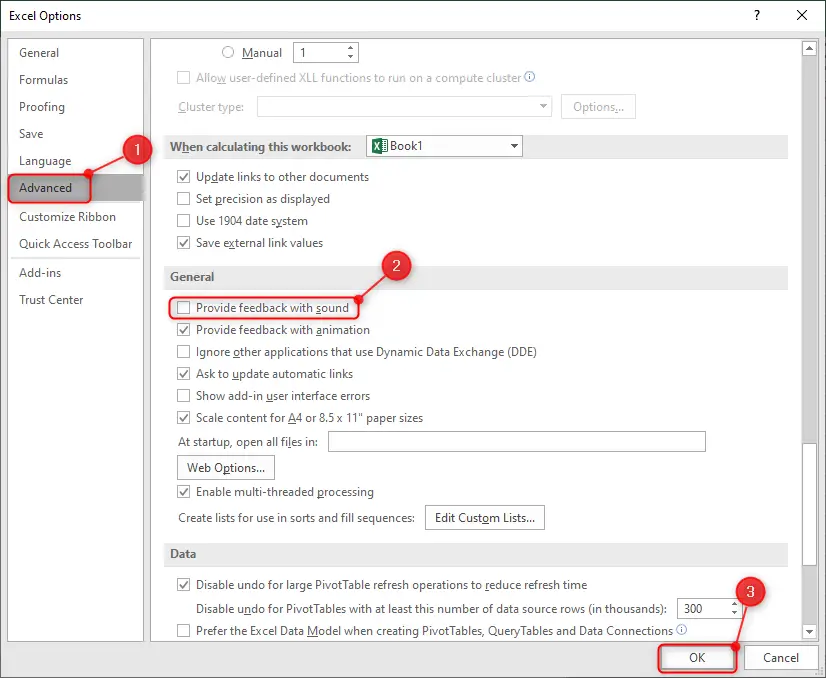The height and width of the screenshot is (678, 826).
Task: Check Set precision as displayed
Action: tap(184, 198)
